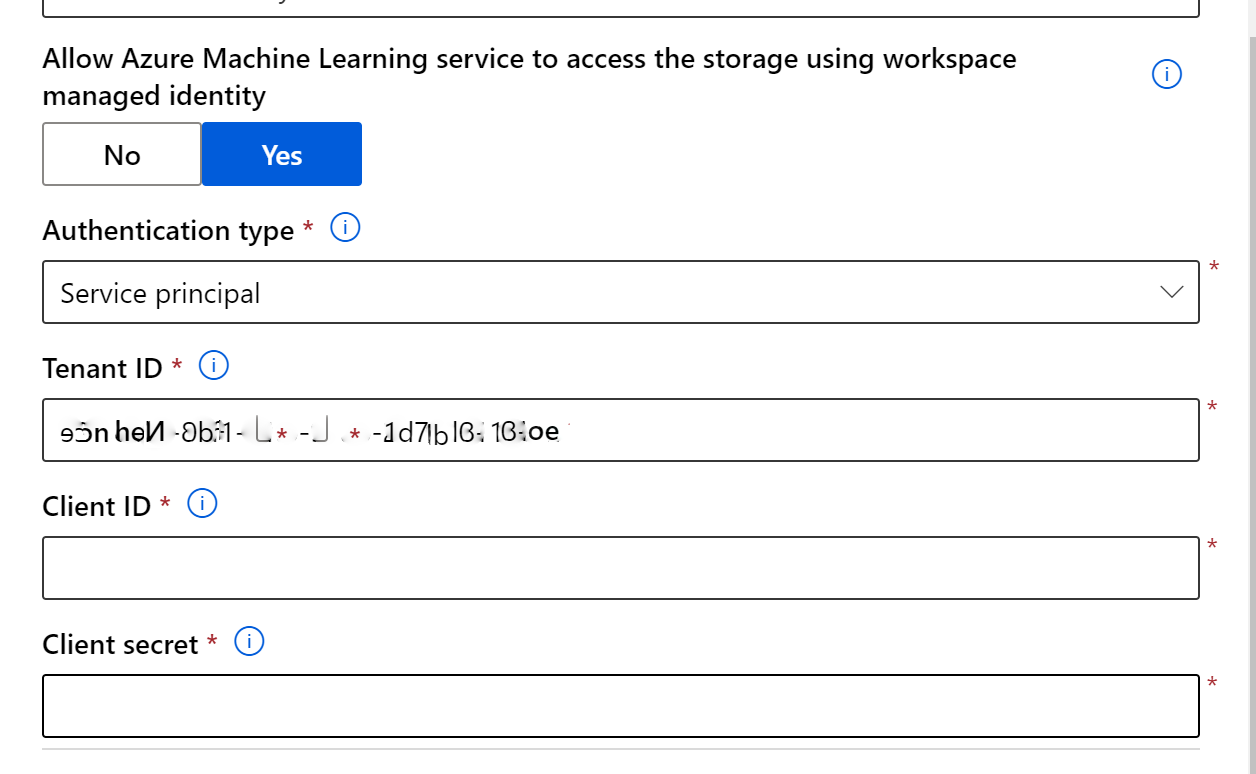Open the Authentication type dropdown
Image resolution: width=1256 pixels, height=774 pixels.
[621, 292]
